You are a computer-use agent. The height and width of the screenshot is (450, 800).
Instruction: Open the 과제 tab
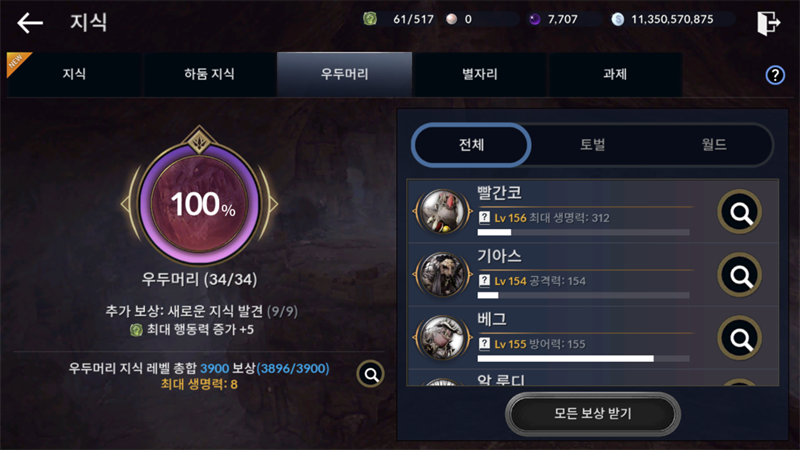coord(615,74)
